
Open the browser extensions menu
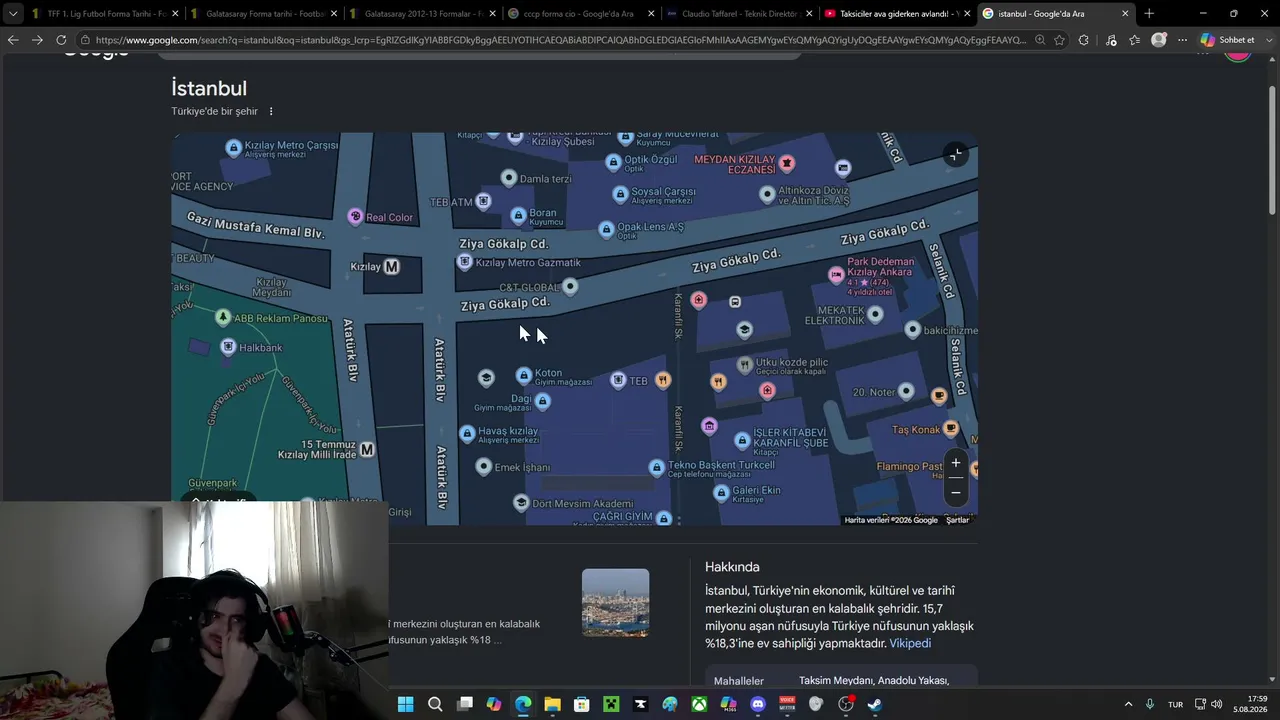tap(1084, 40)
